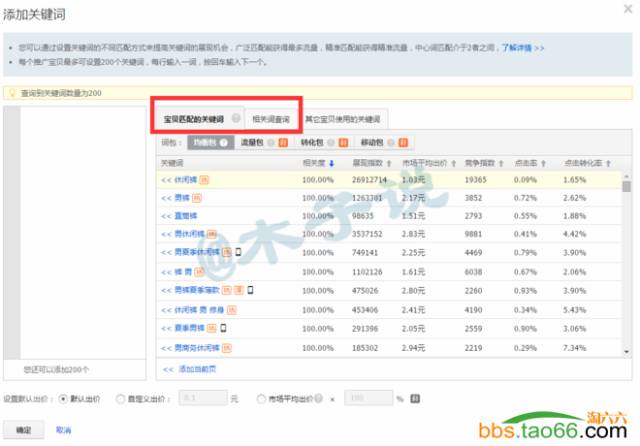Sort the table by 市场平均出价
The image size is (640, 446).
(429, 163)
